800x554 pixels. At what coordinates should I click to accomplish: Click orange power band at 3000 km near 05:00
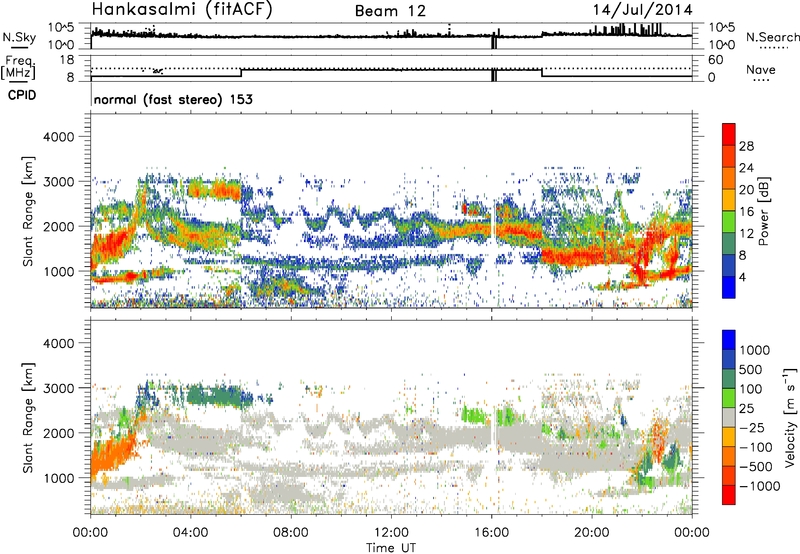214,190
